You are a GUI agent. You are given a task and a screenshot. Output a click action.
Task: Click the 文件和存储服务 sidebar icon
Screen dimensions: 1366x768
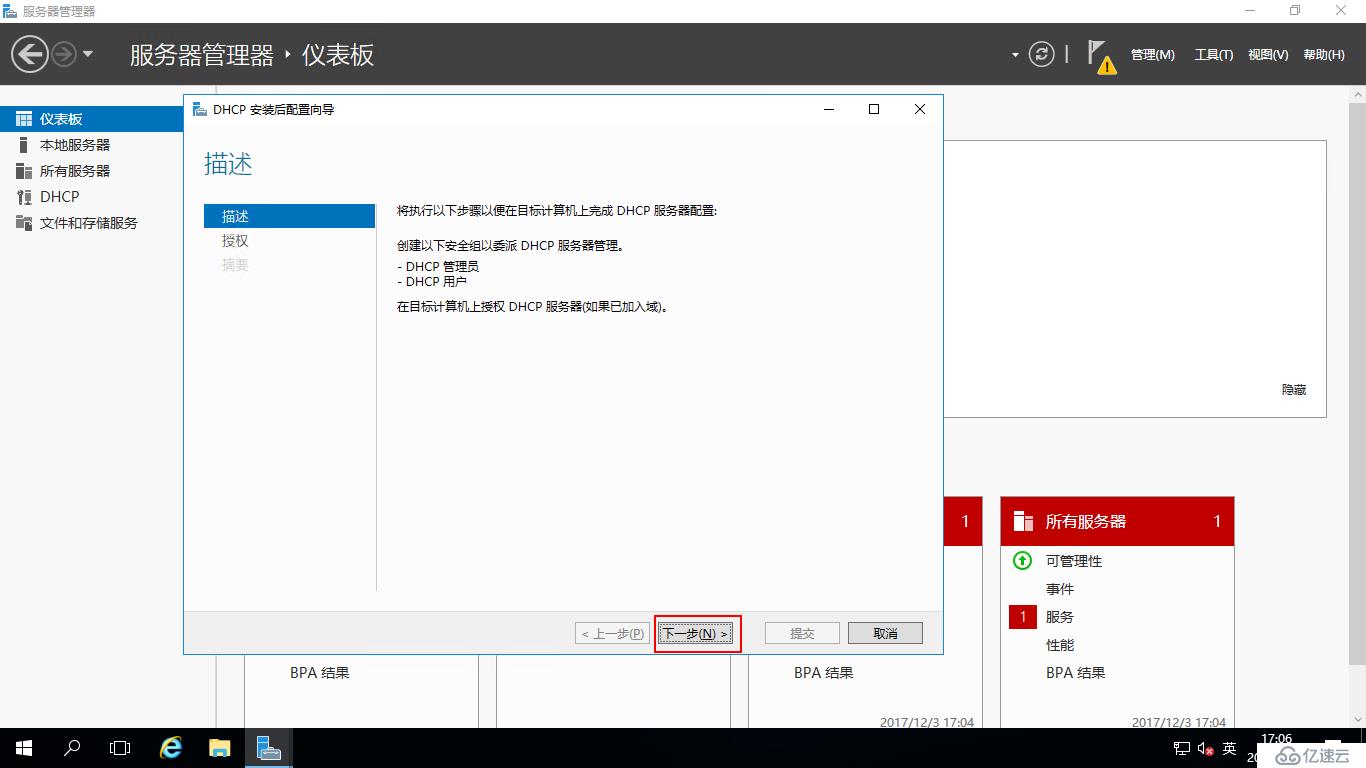tap(24, 223)
